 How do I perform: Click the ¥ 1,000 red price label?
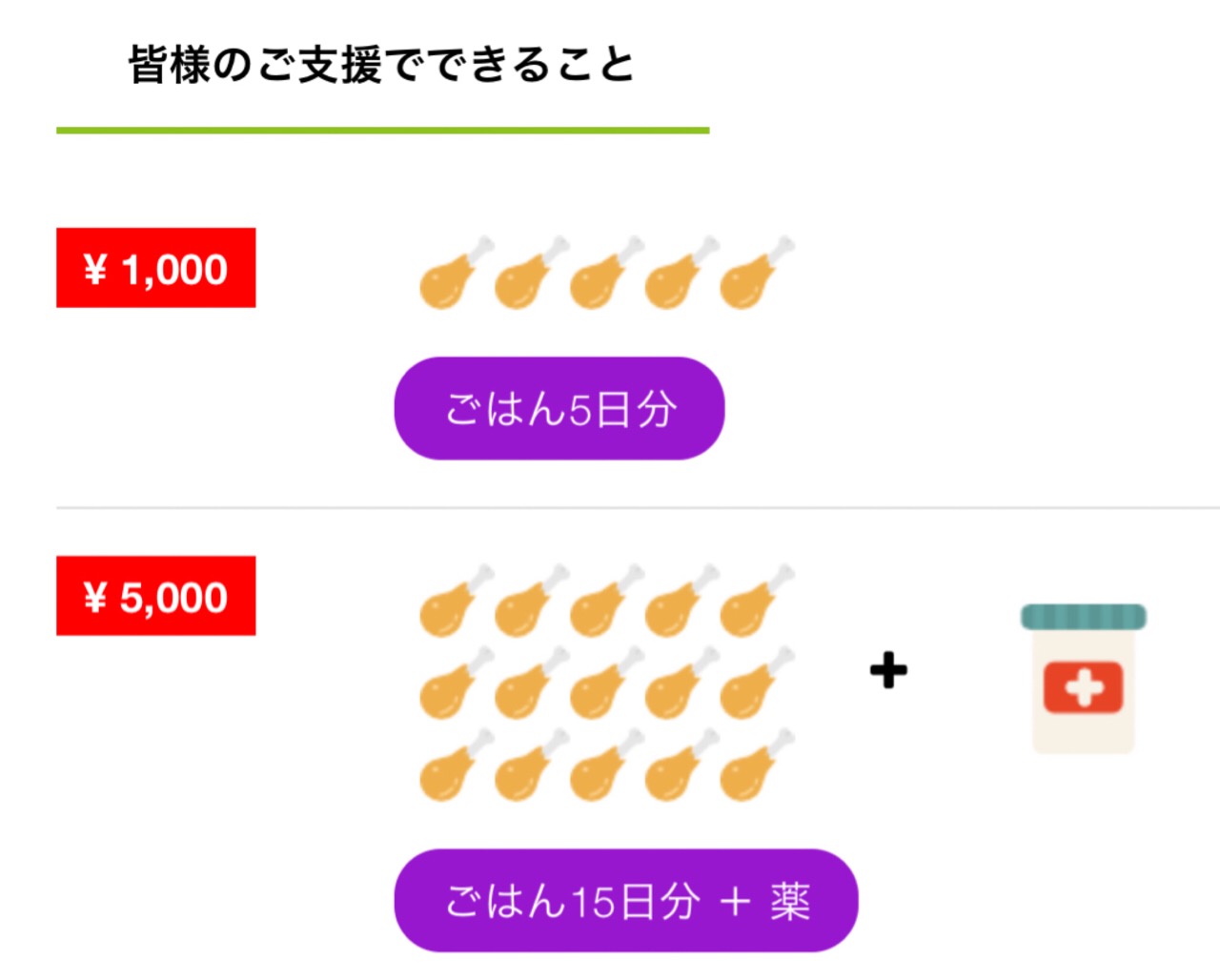(155, 268)
